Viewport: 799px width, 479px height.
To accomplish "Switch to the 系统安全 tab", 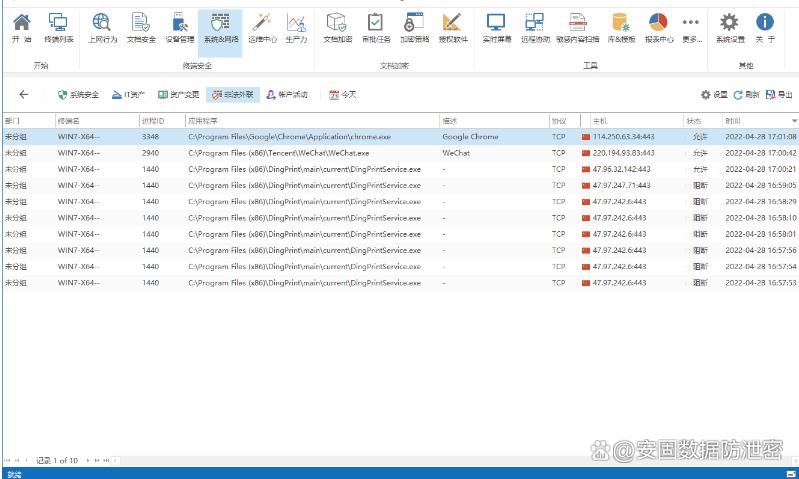I will pos(78,95).
